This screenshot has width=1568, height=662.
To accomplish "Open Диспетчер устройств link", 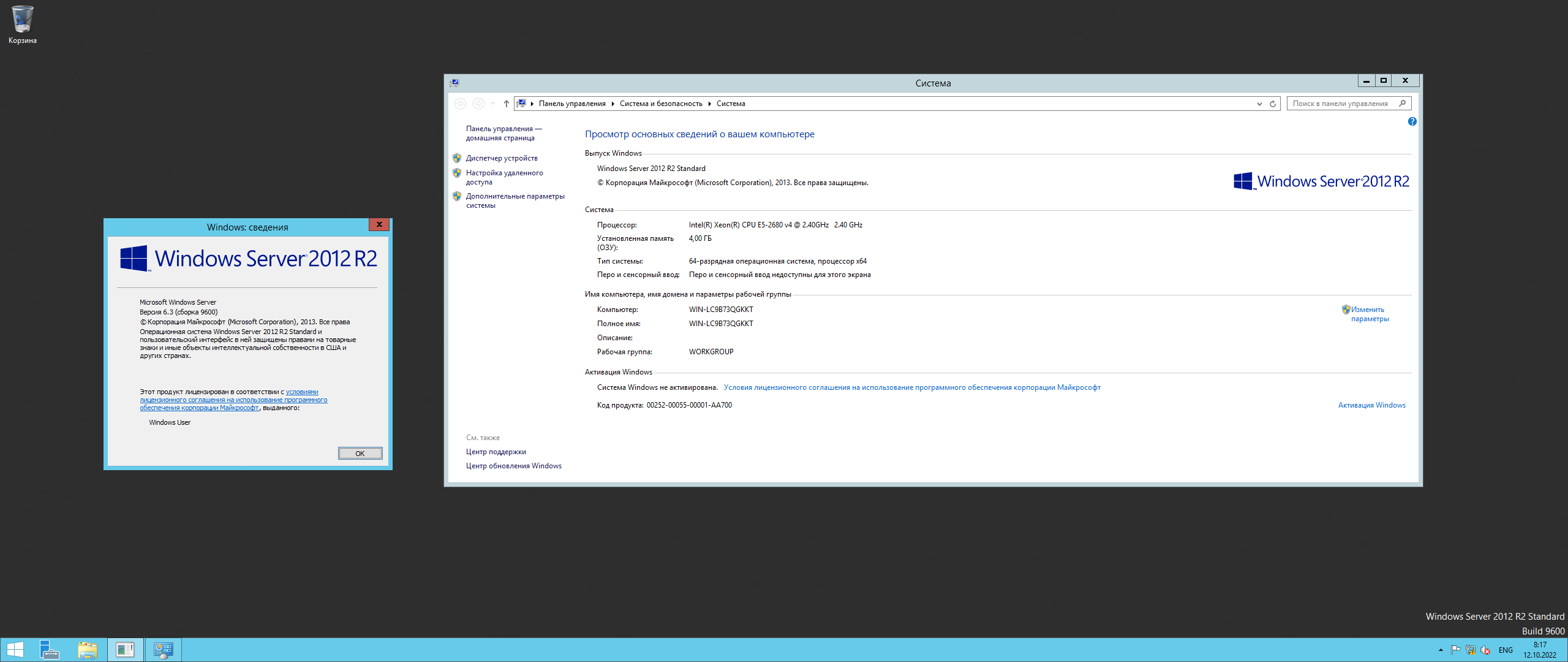I will point(502,158).
